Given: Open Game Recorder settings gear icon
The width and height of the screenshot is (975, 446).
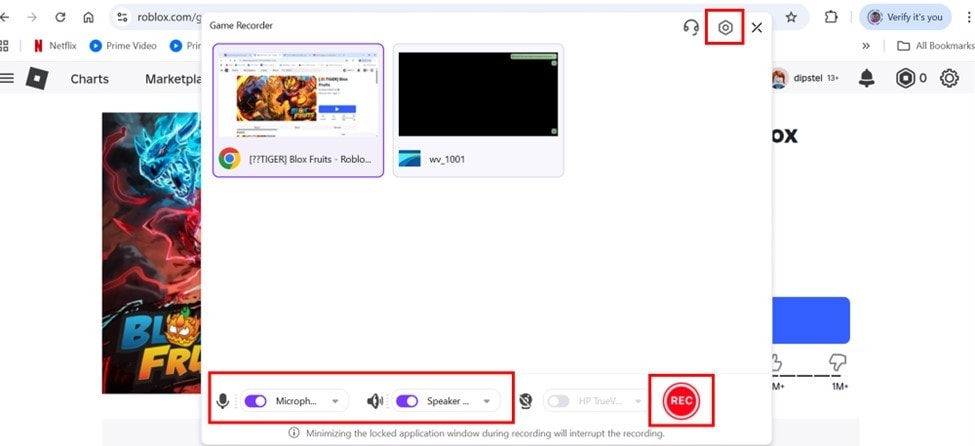Looking at the screenshot, I should pos(725,27).
